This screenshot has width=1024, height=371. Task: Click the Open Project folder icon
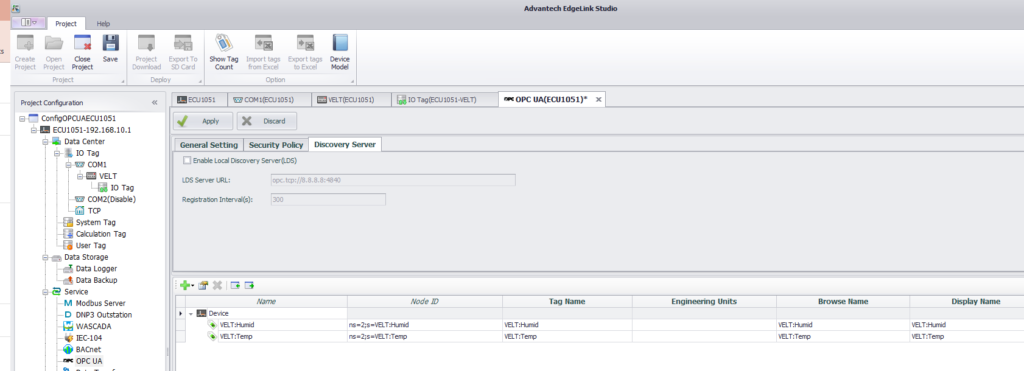pos(54,44)
